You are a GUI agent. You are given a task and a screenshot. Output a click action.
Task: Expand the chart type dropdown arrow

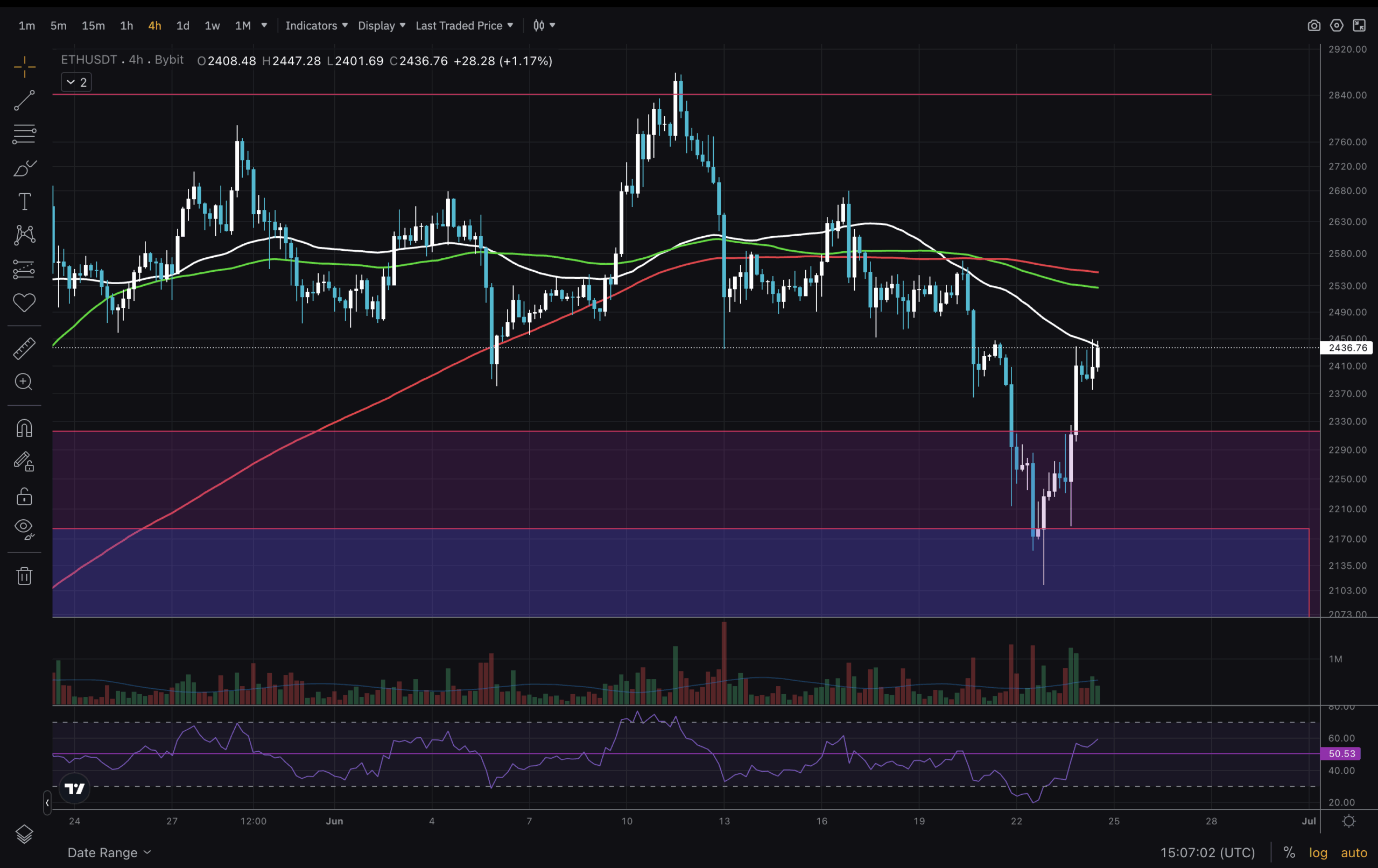coord(552,25)
